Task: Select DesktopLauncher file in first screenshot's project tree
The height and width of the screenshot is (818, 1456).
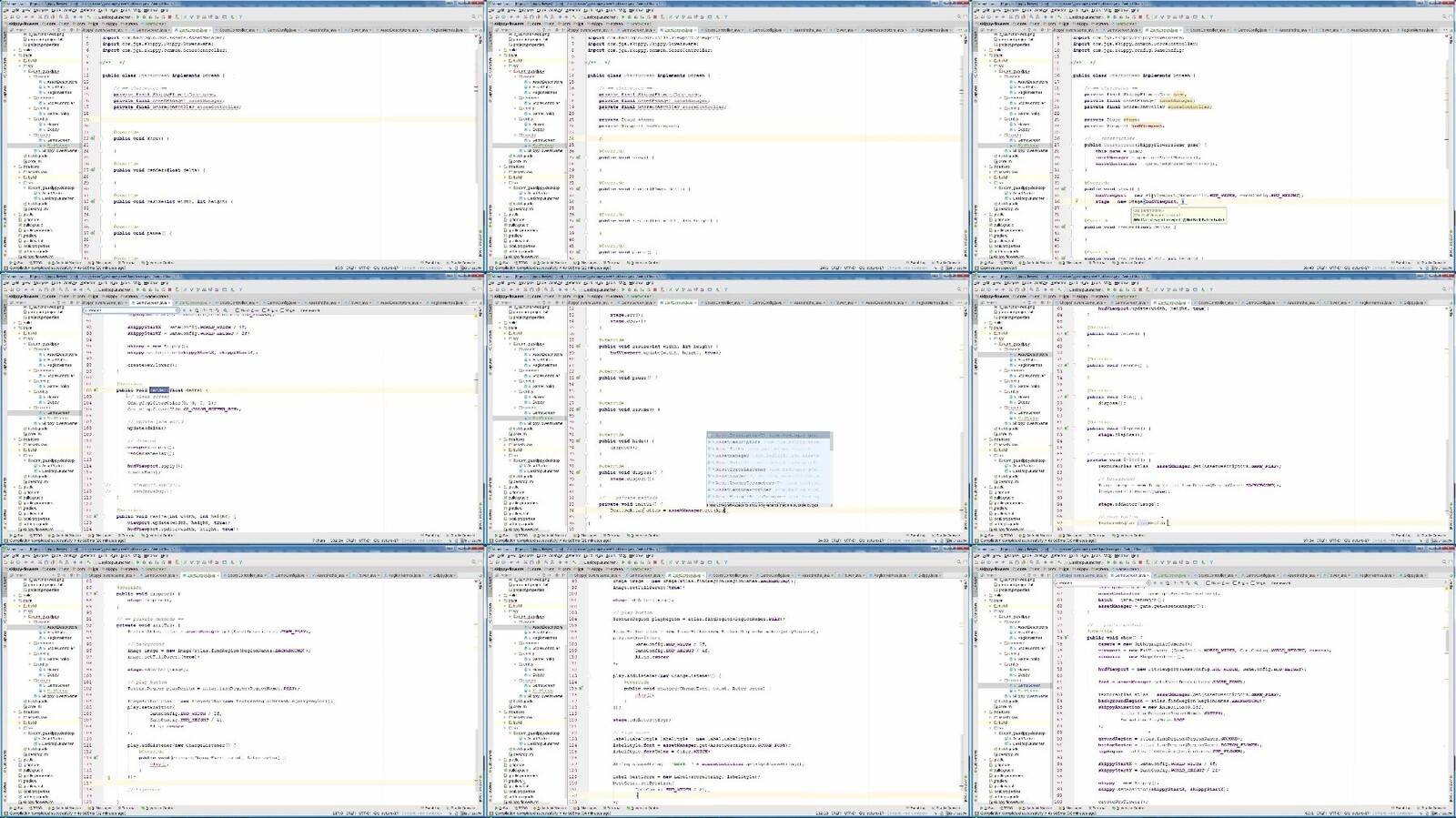Action: tap(56, 198)
